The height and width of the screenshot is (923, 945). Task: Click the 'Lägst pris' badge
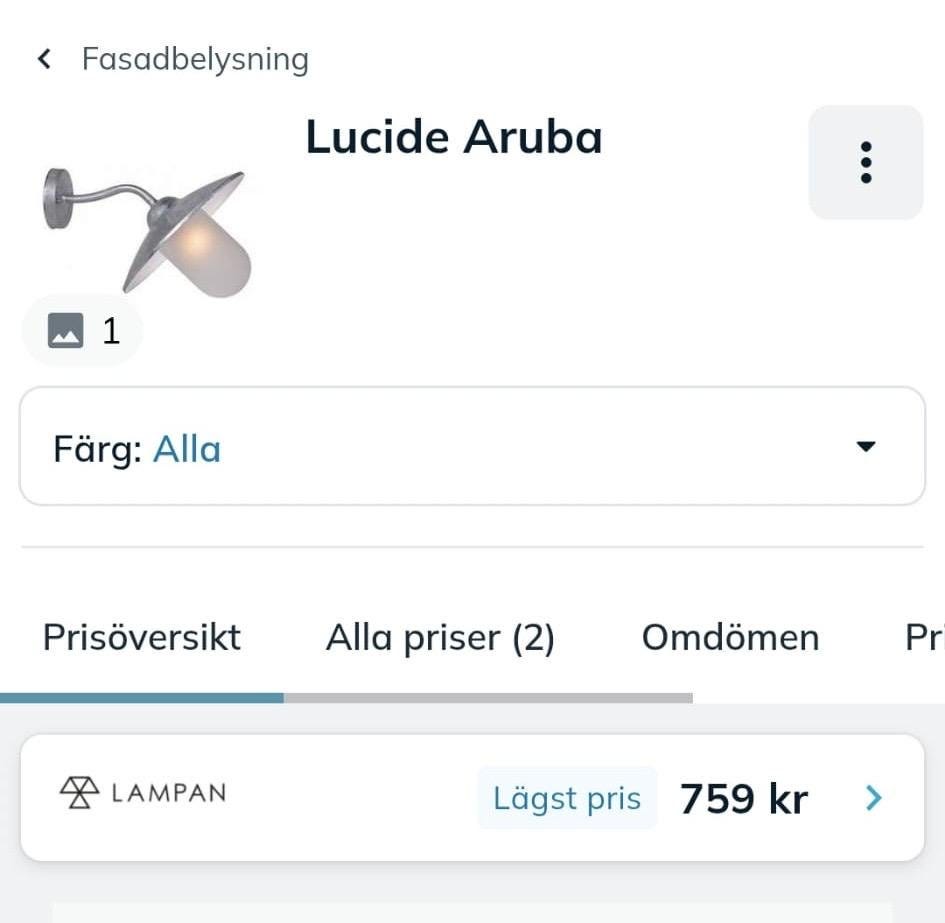pos(567,798)
